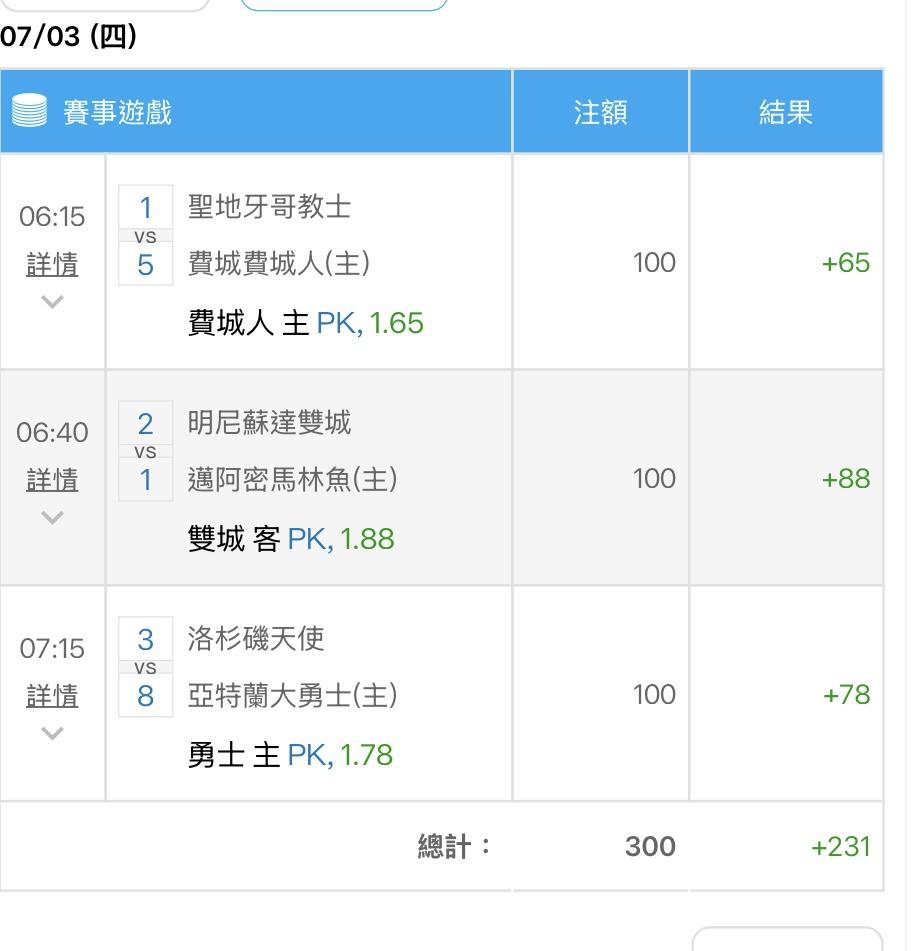This screenshot has width=918, height=951.
Task: Click the 勇士 主 PK, 1.78 bet
Action: tap(290, 755)
